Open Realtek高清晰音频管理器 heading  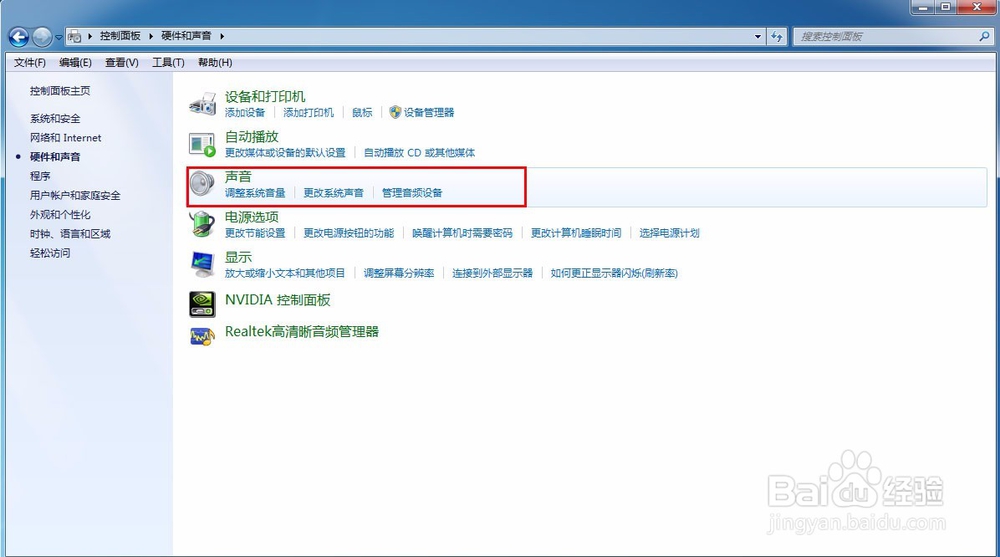coord(302,332)
